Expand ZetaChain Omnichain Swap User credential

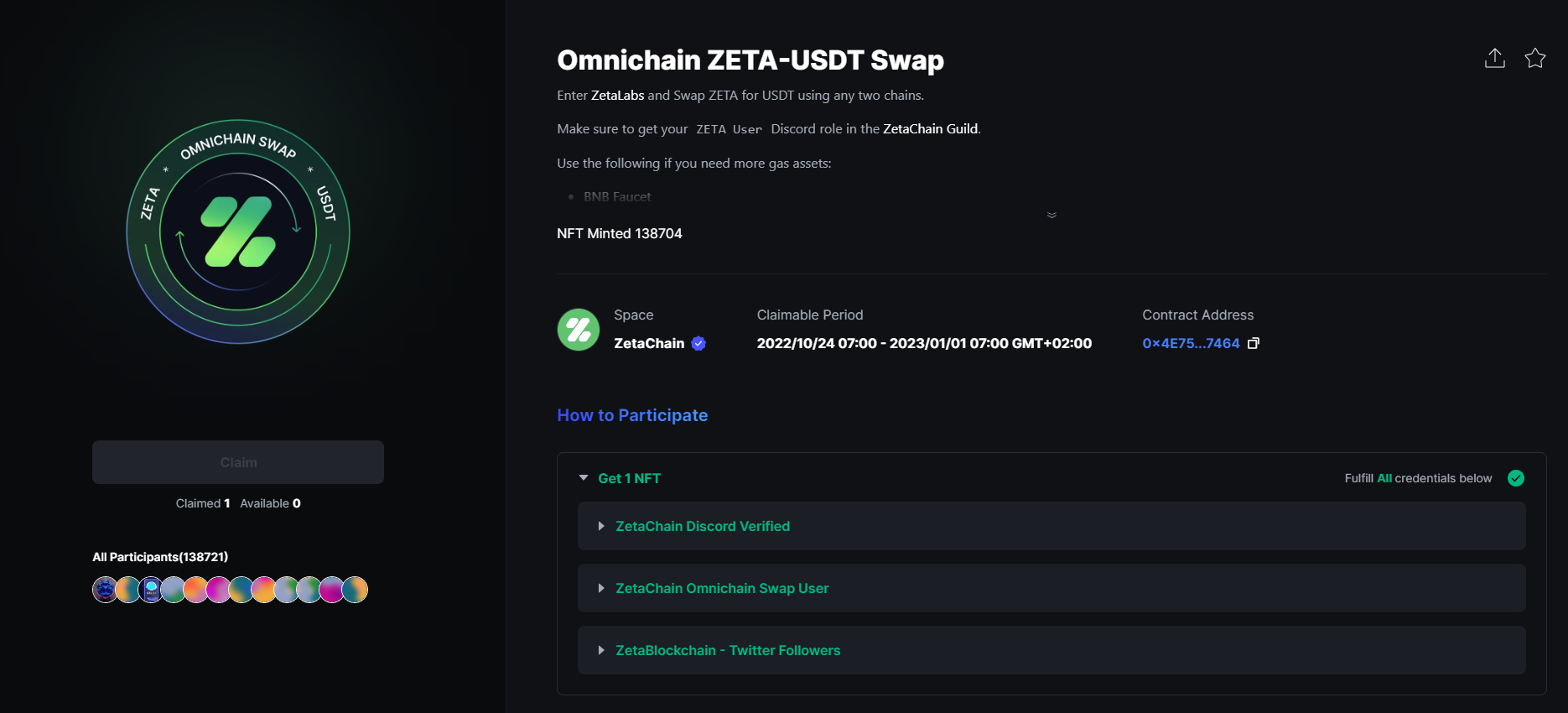(x=1051, y=588)
